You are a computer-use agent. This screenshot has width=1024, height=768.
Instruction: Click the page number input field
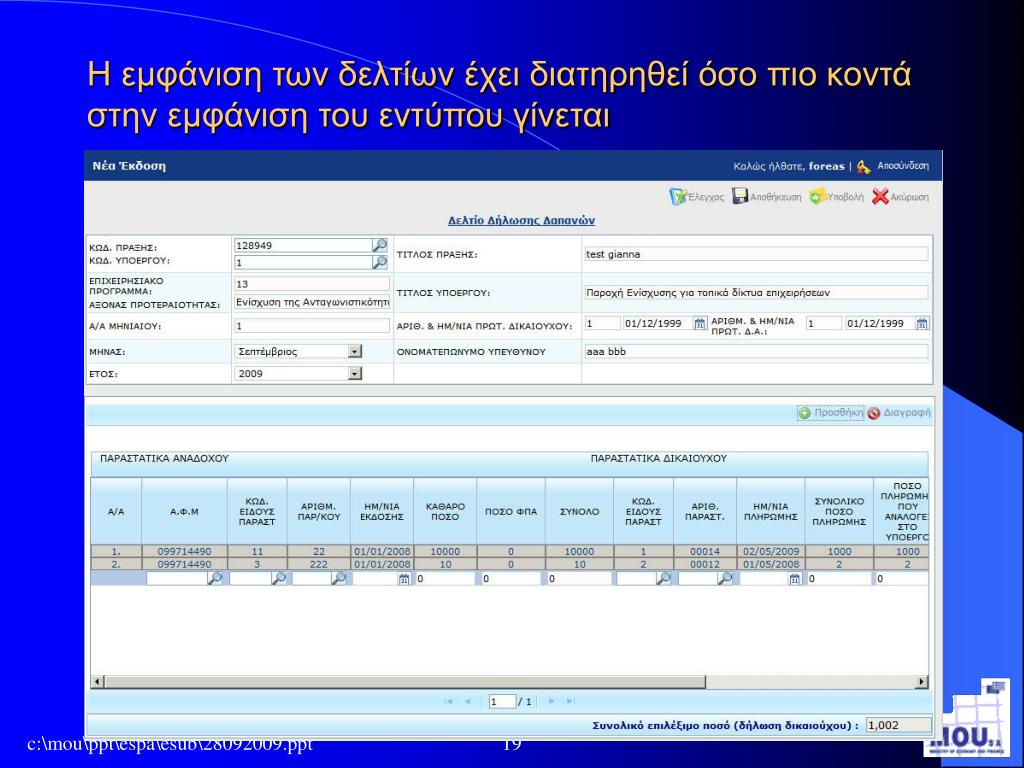click(x=502, y=701)
